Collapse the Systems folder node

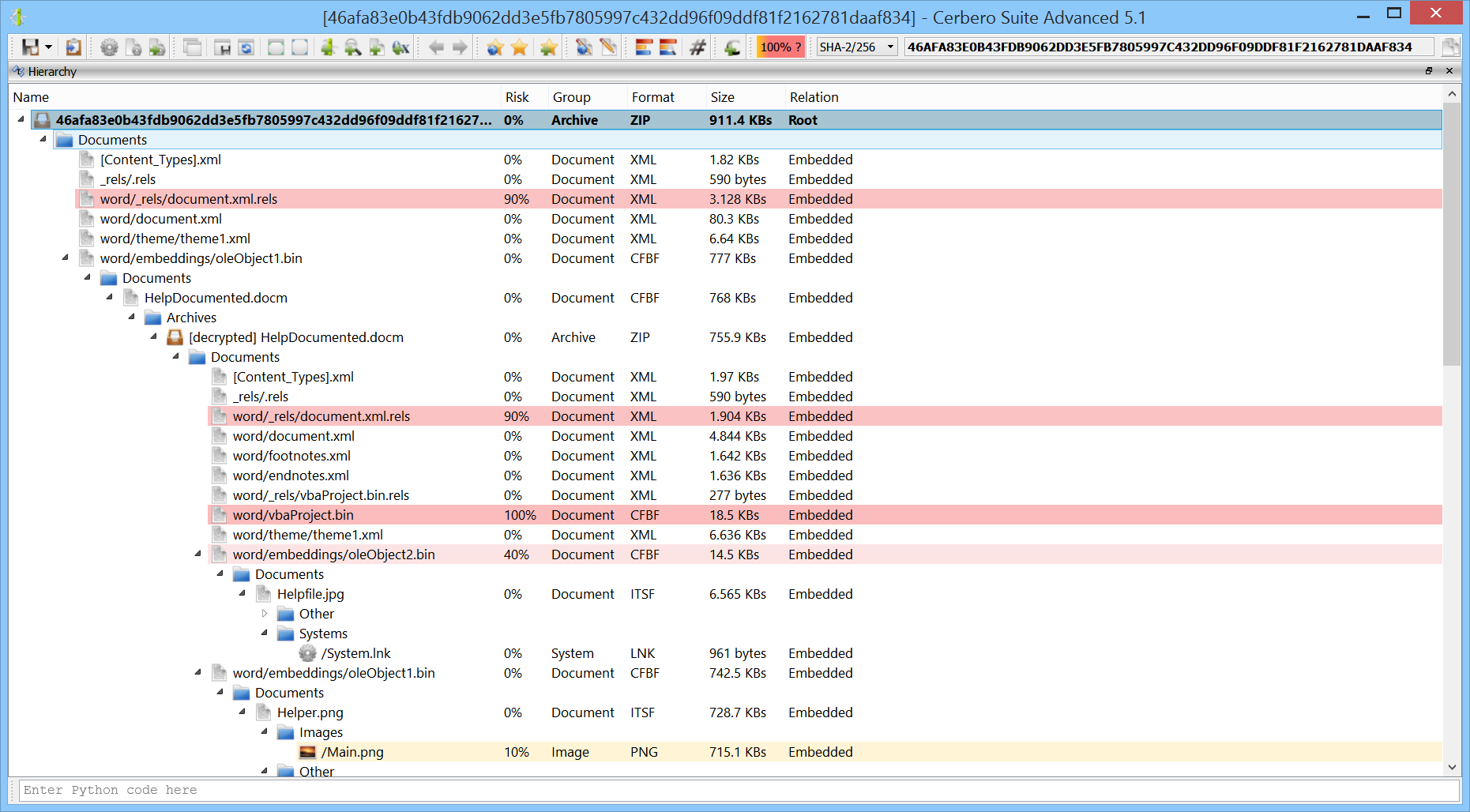(265, 633)
